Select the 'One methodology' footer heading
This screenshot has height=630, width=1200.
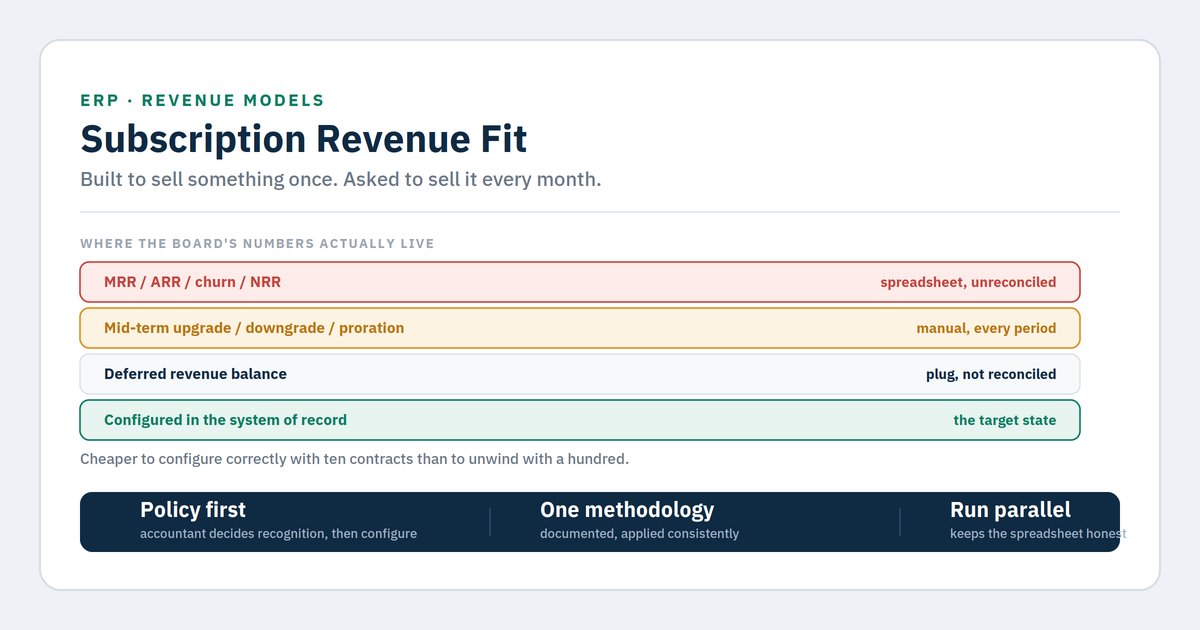click(x=627, y=510)
